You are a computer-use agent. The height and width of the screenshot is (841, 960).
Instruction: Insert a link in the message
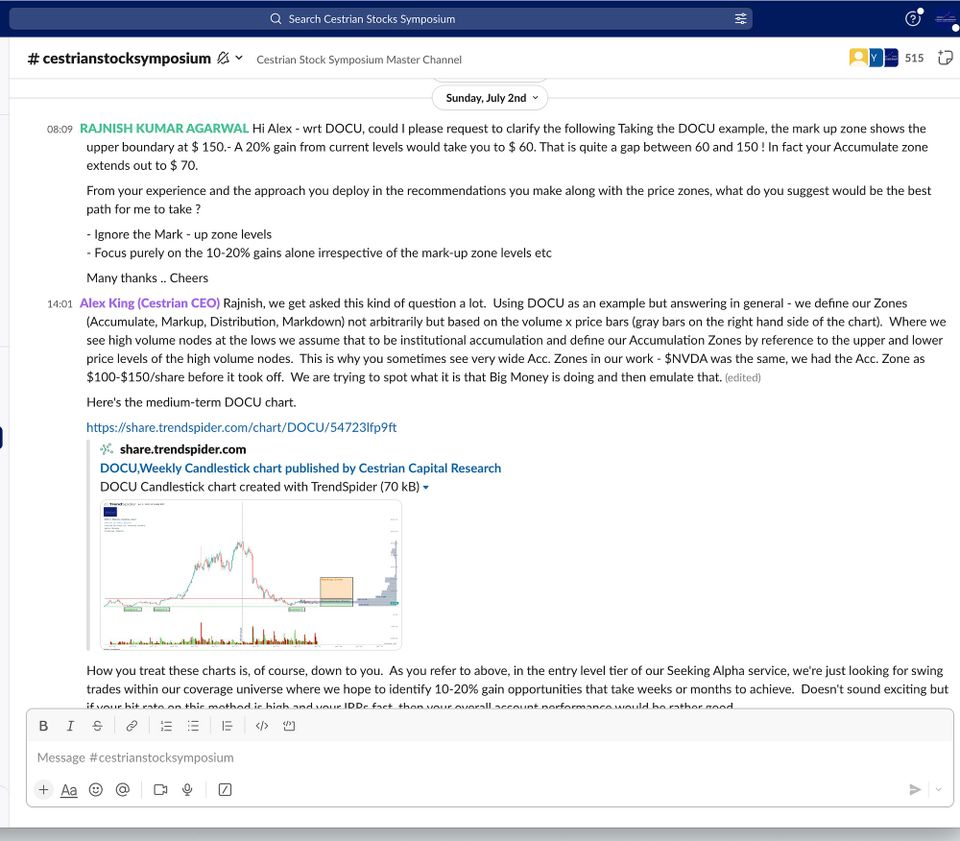coord(131,726)
